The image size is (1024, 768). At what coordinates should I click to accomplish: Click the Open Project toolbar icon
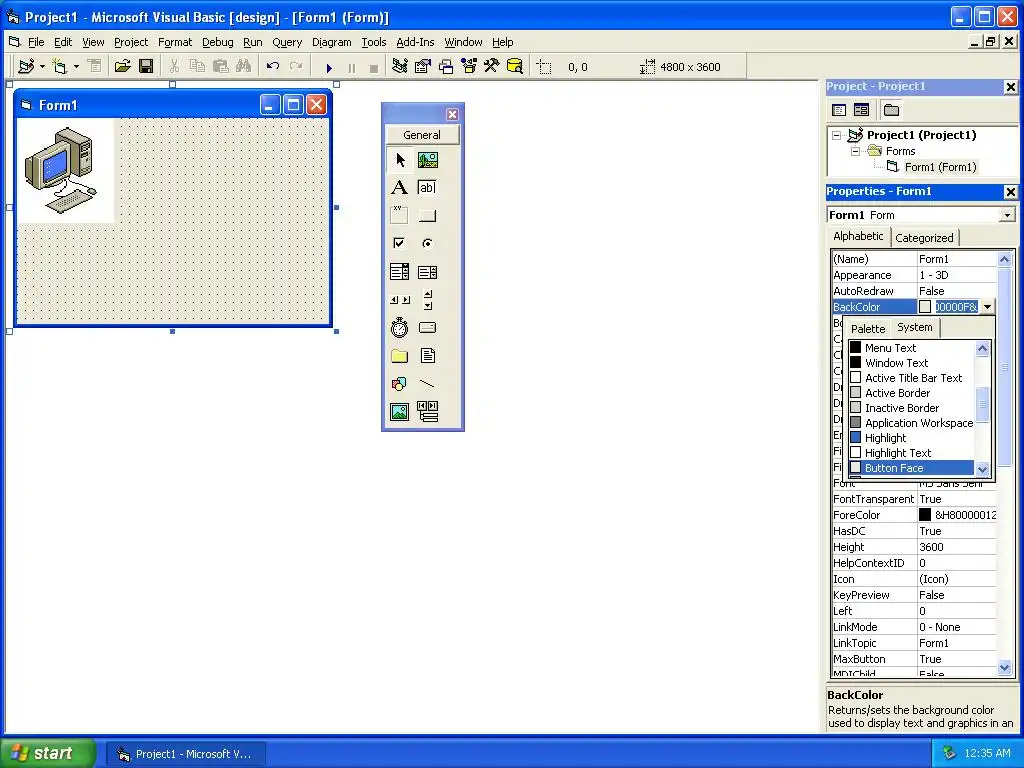[x=122, y=67]
